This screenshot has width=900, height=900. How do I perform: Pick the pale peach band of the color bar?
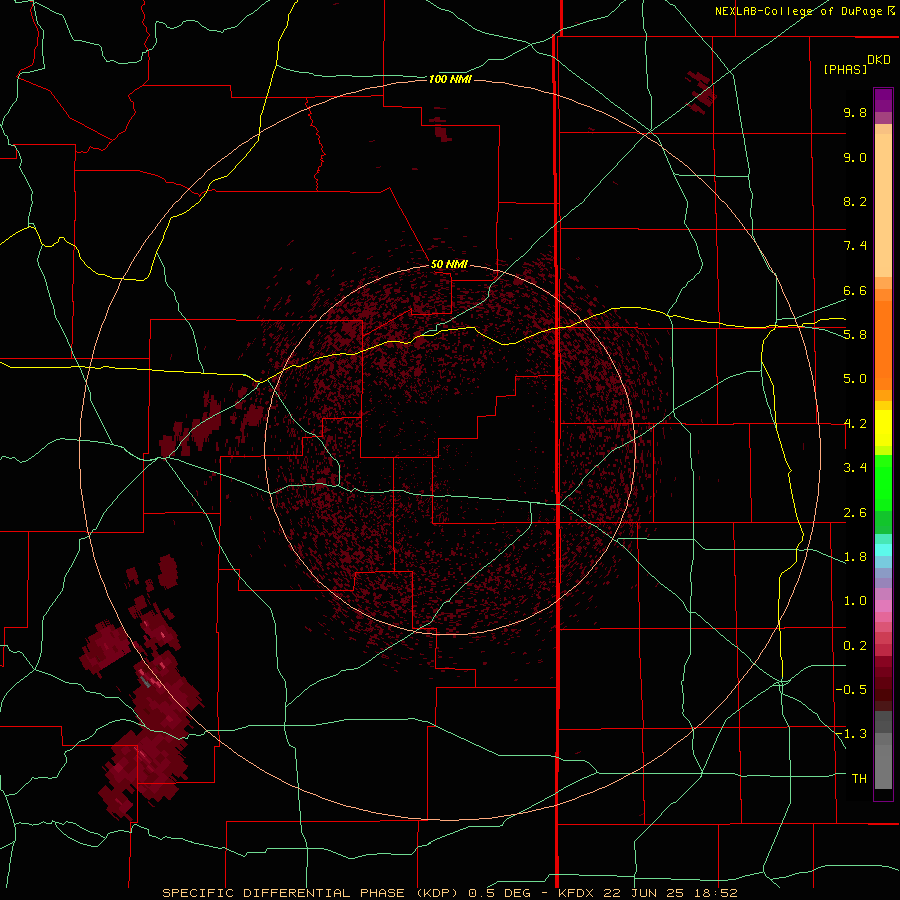click(x=883, y=205)
